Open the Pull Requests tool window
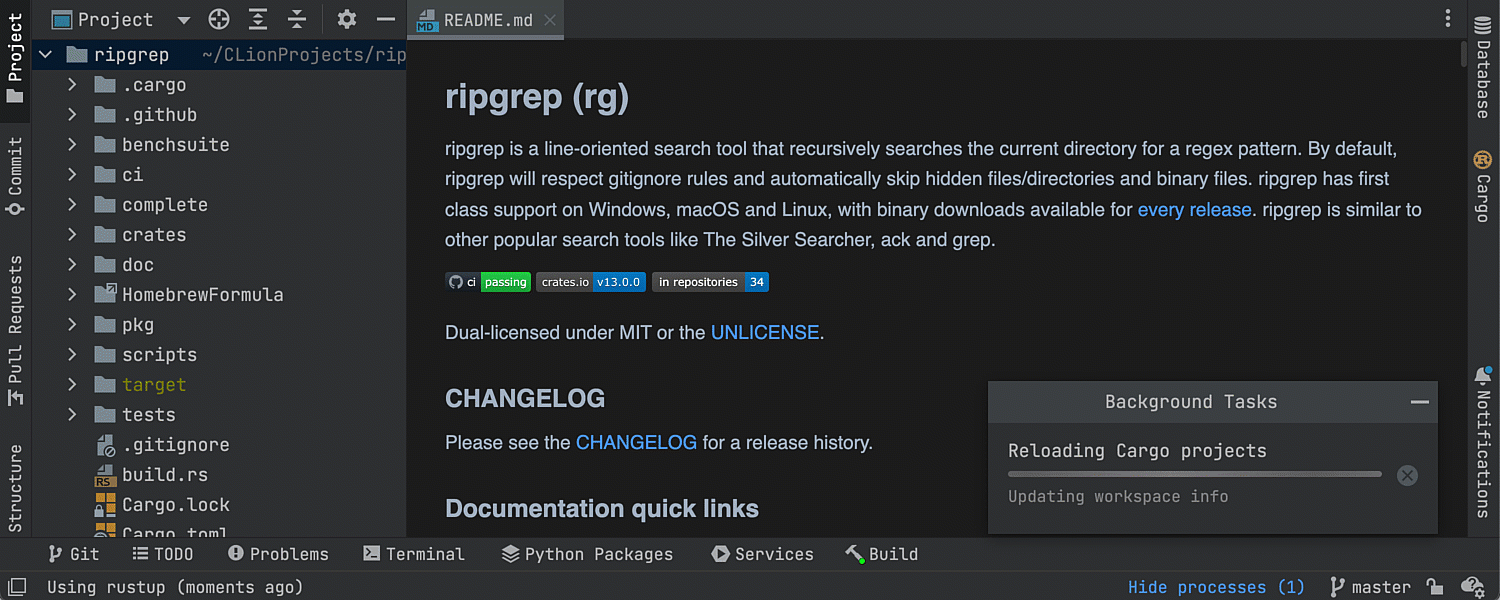The height and width of the screenshot is (600, 1500). [15, 330]
